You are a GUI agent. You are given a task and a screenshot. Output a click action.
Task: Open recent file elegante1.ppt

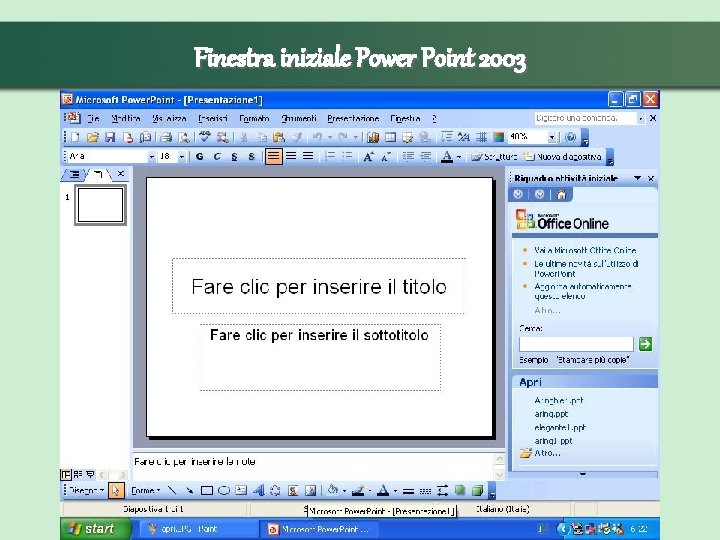coord(560,428)
